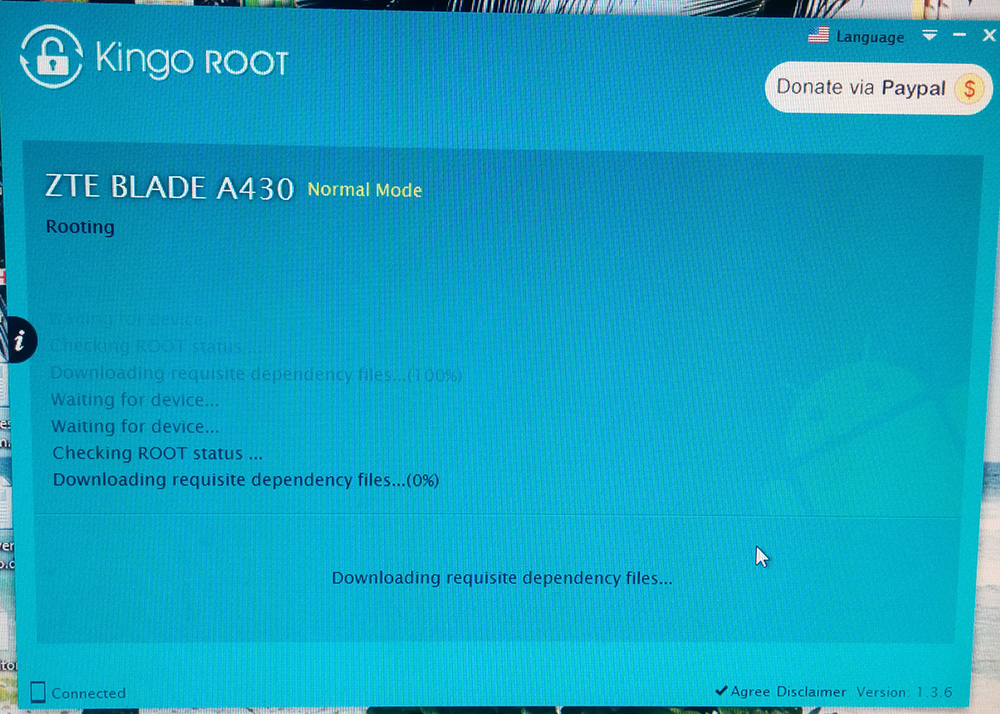Viewport: 1000px width, 714px height.
Task: Click the US flag language icon
Action: click(x=818, y=35)
